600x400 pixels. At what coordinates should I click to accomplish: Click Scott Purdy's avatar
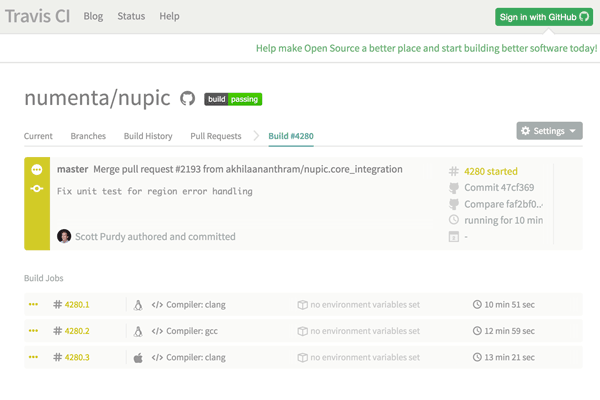pos(64,236)
